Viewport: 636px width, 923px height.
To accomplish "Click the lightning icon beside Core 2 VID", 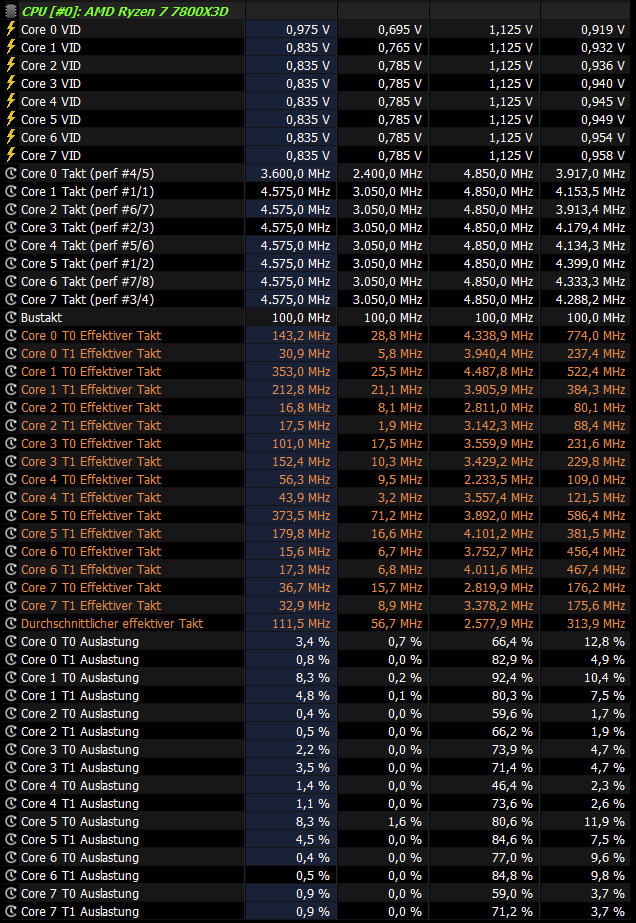I will point(10,65).
